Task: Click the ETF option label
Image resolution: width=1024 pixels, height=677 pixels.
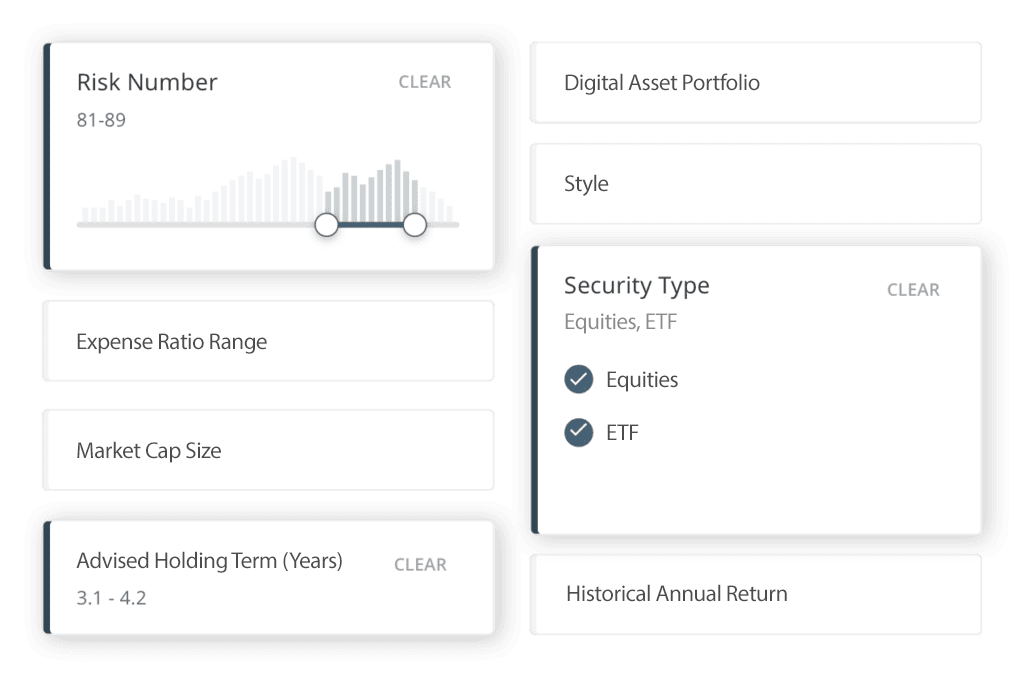Action: [x=622, y=433]
